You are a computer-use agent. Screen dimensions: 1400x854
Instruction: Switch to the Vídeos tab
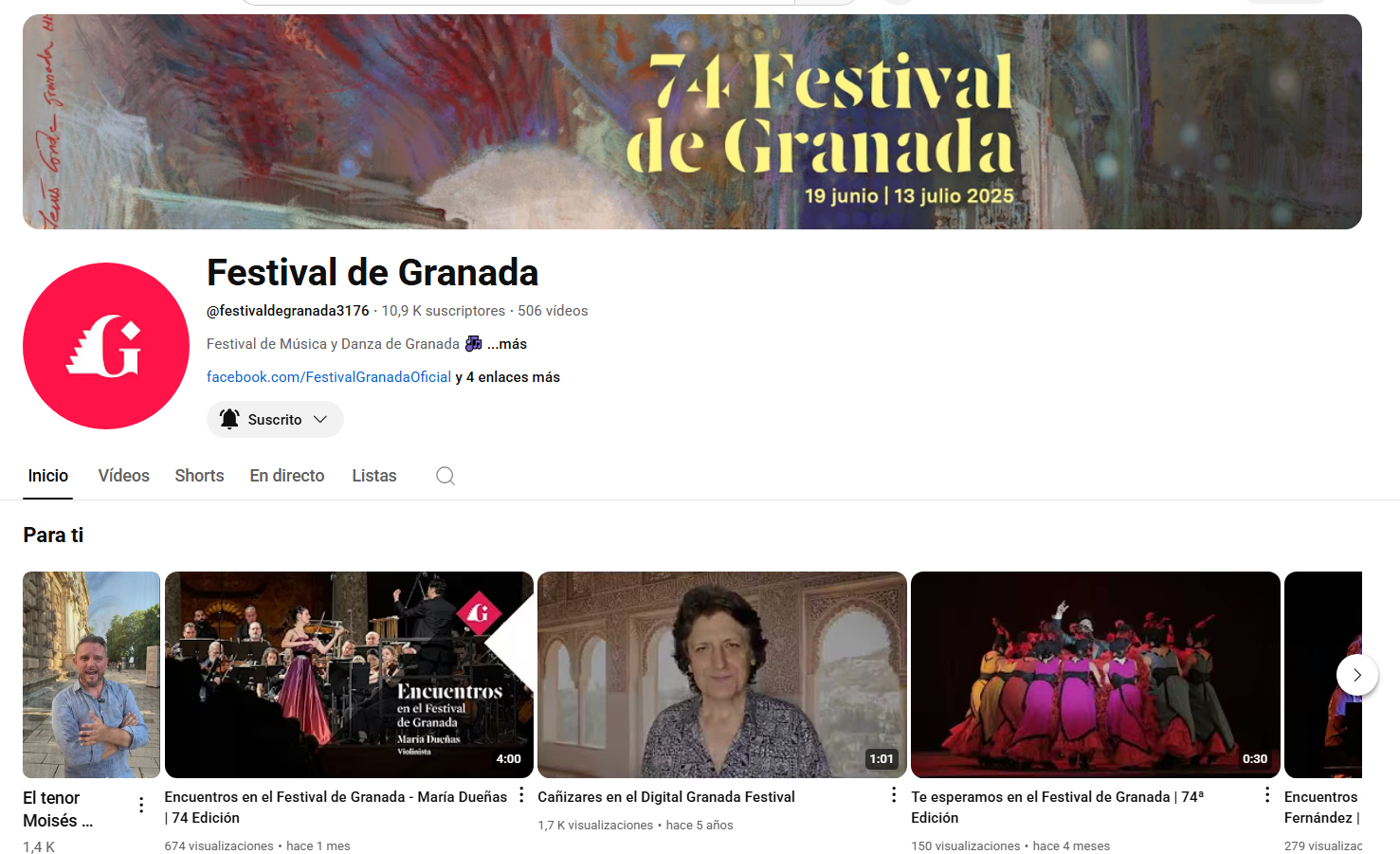click(124, 476)
